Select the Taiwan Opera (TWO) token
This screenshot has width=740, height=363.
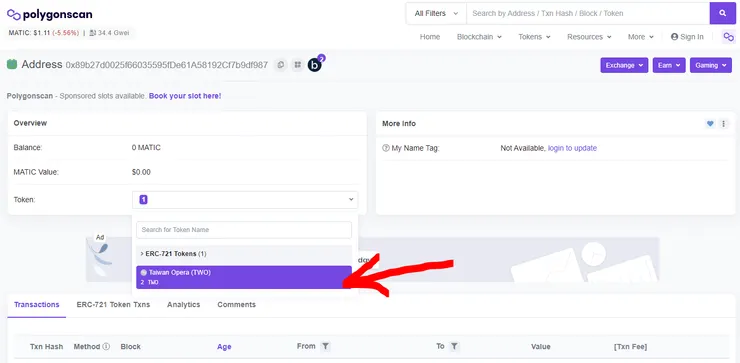click(244, 277)
